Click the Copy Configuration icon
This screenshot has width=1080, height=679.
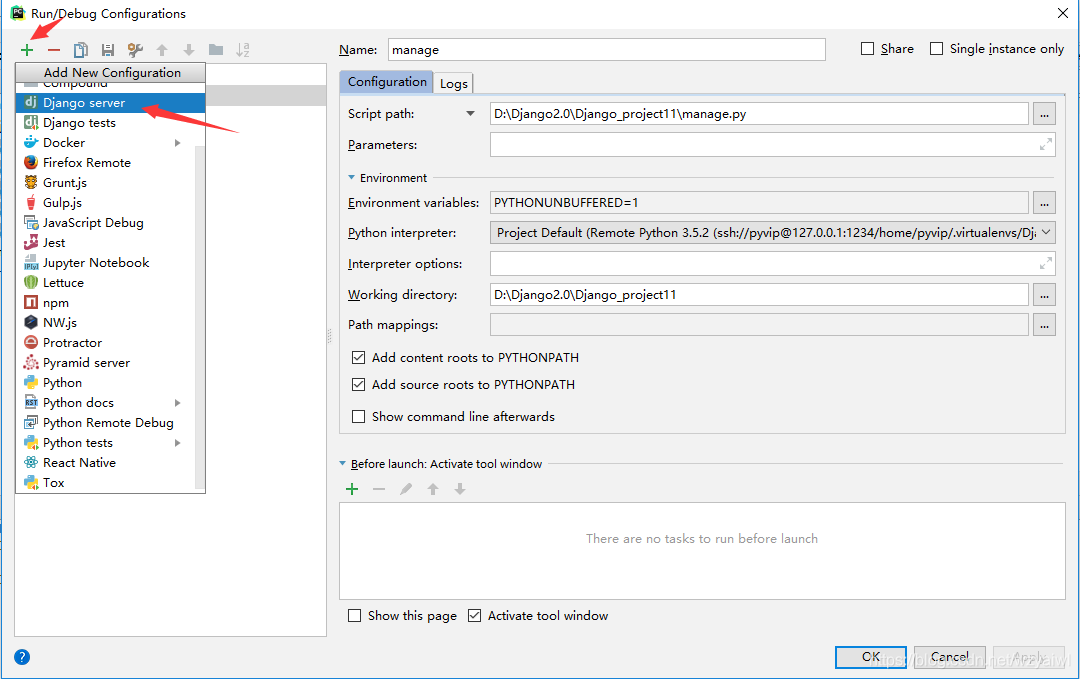[x=81, y=50]
